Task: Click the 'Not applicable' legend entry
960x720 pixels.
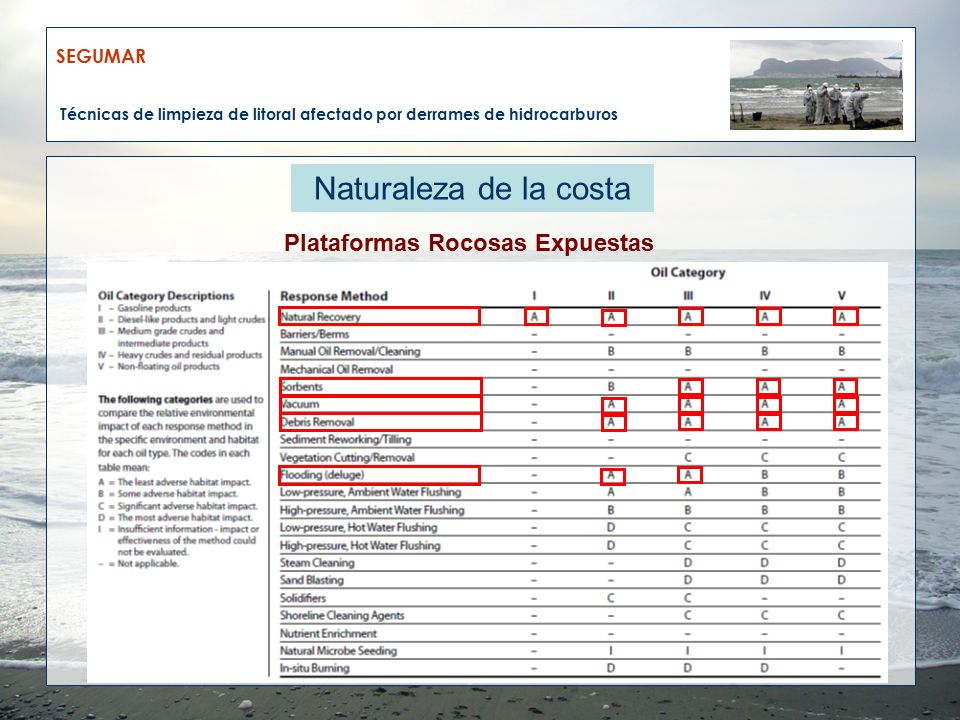Action: 138,563
